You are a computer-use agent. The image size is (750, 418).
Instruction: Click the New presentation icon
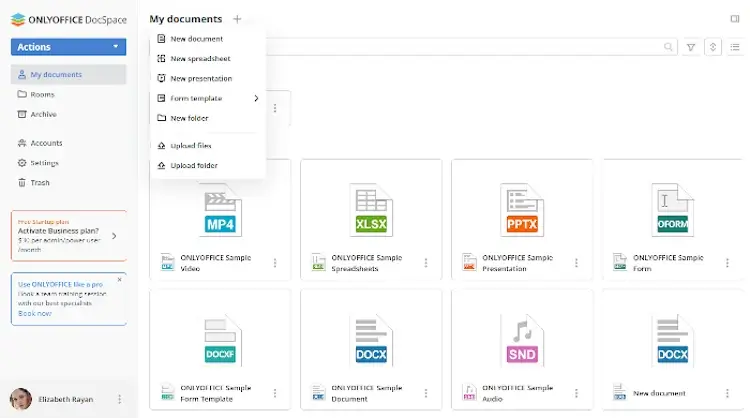[x=161, y=78]
